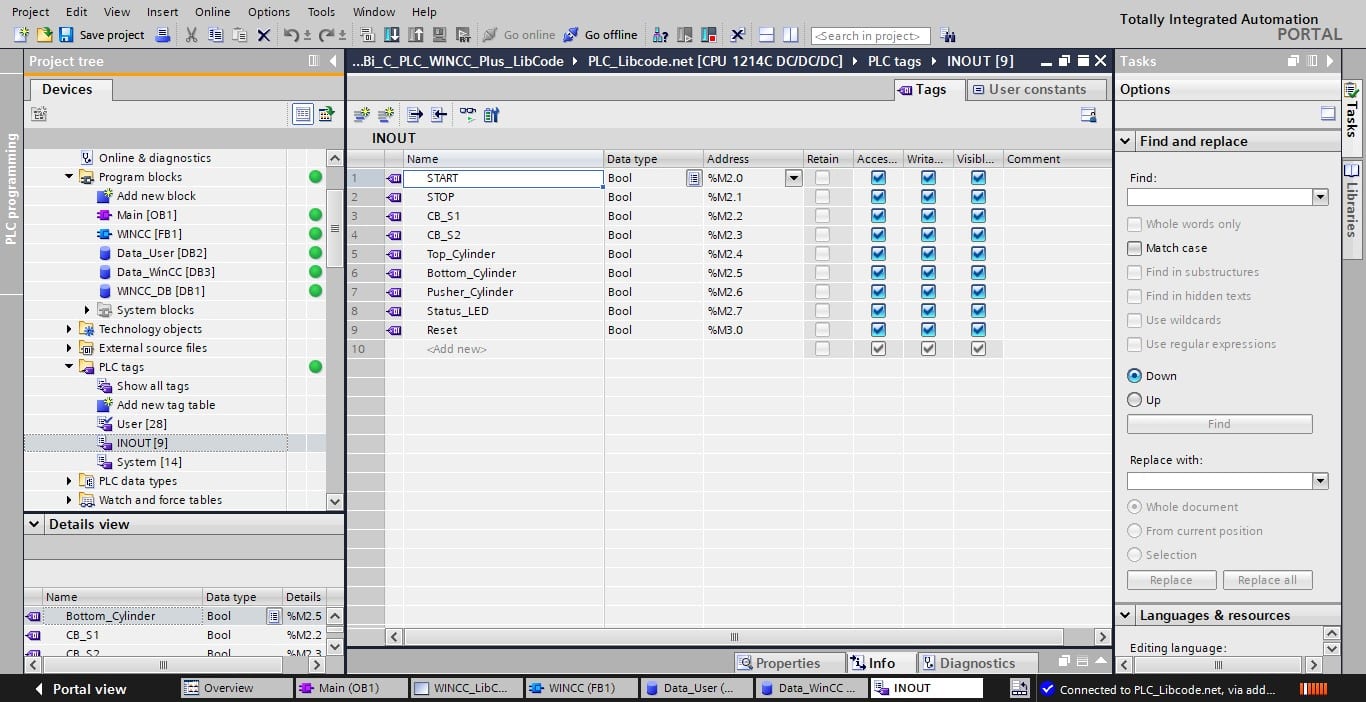Viewport: 1366px width, 702px height.
Task: Open the Address dropdown for START tag
Action: pyautogui.click(x=793, y=178)
